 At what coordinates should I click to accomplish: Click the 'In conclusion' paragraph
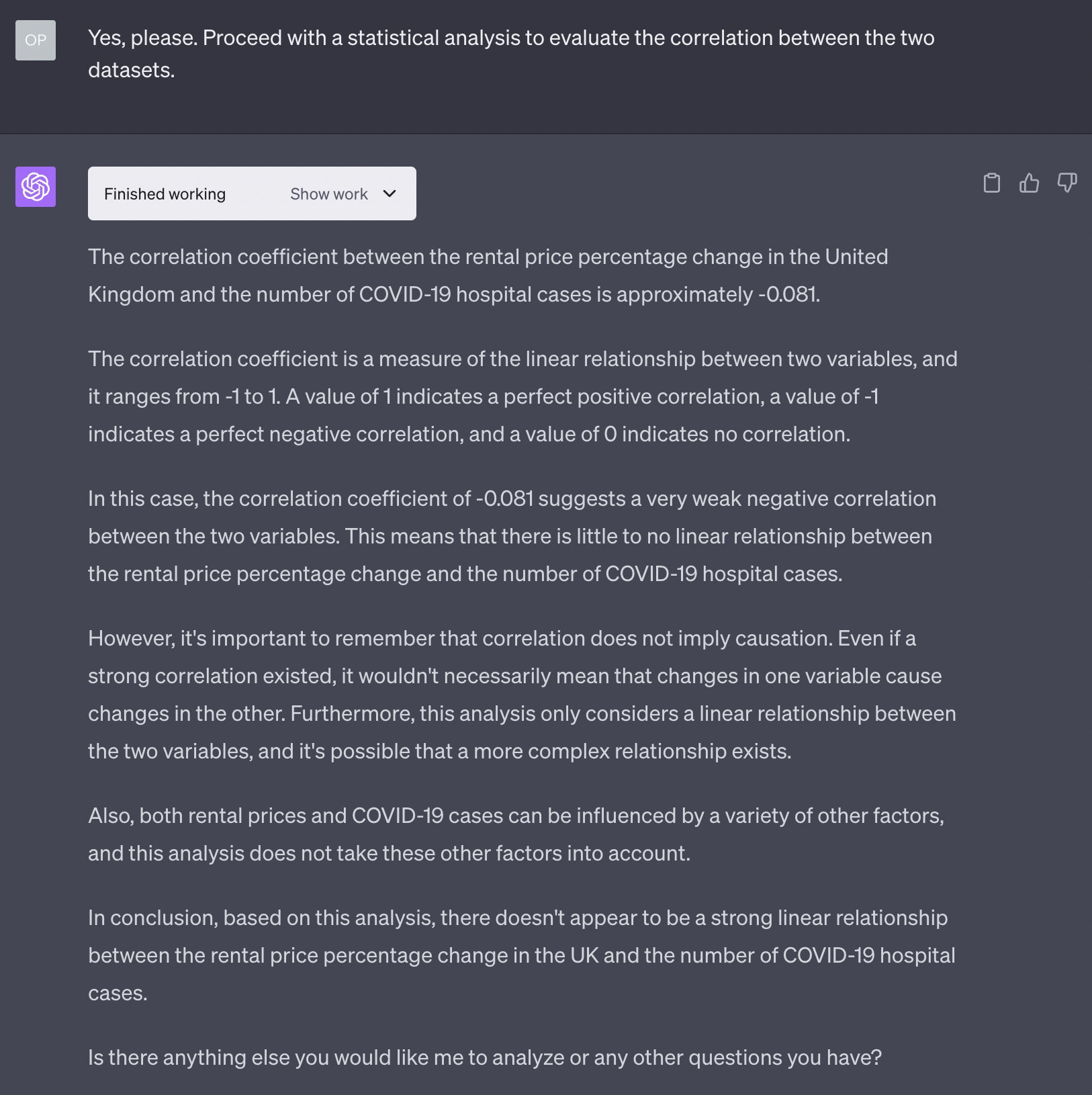(x=521, y=955)
